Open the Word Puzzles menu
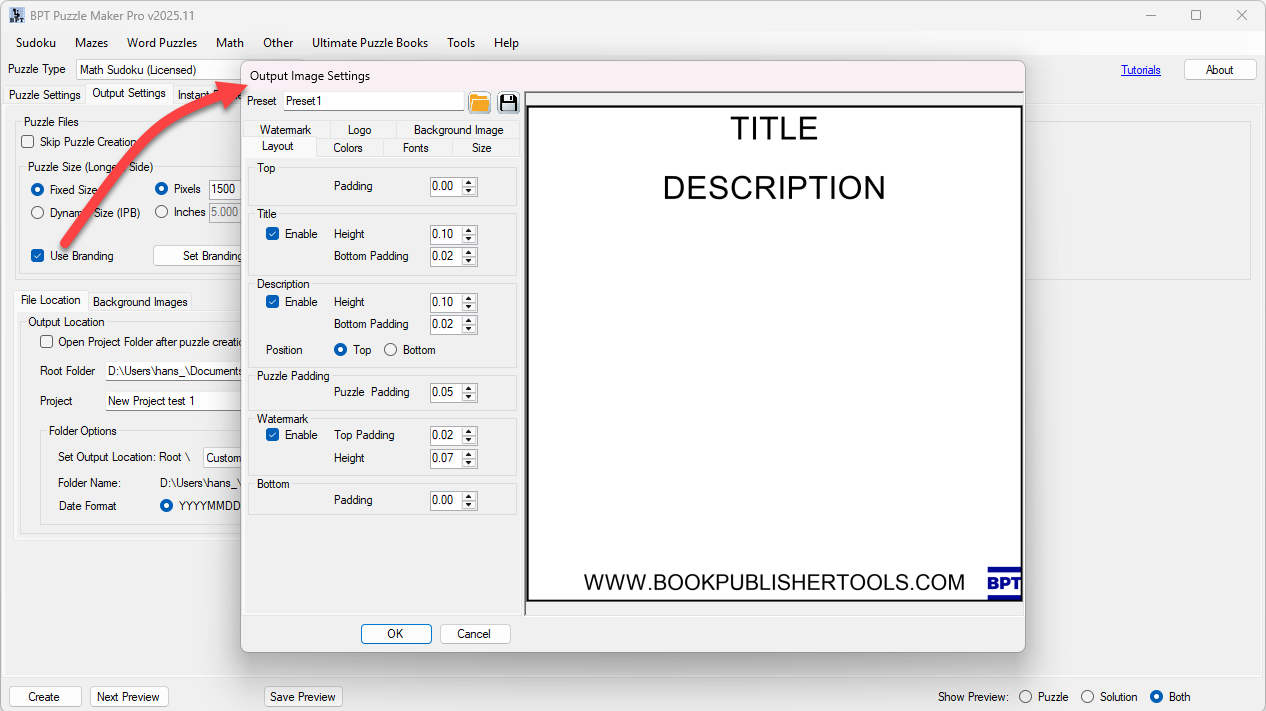The height and width of the screenshot is (711, 1266). (161, 43)
